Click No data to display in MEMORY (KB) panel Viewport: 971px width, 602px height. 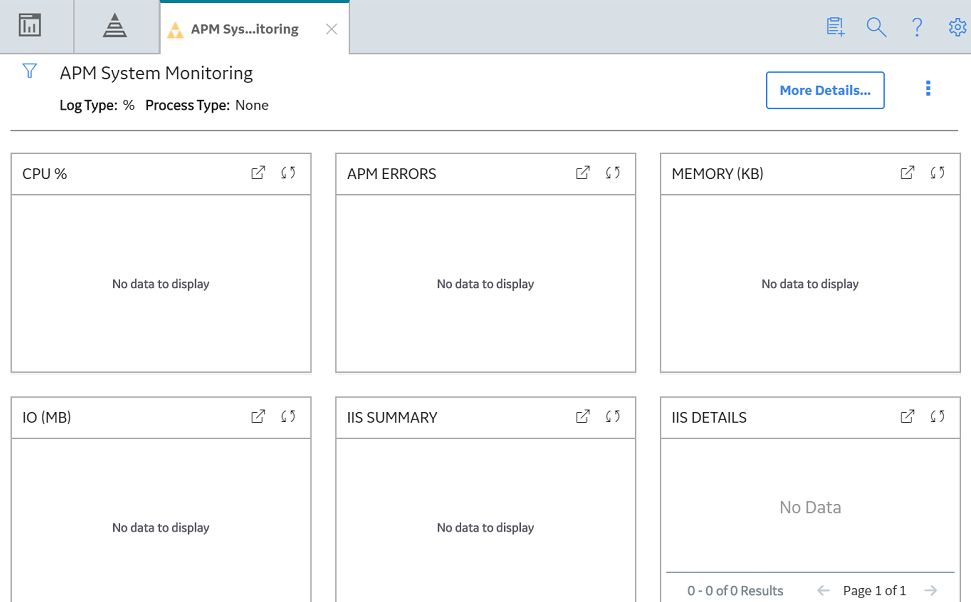pos(810,284)
